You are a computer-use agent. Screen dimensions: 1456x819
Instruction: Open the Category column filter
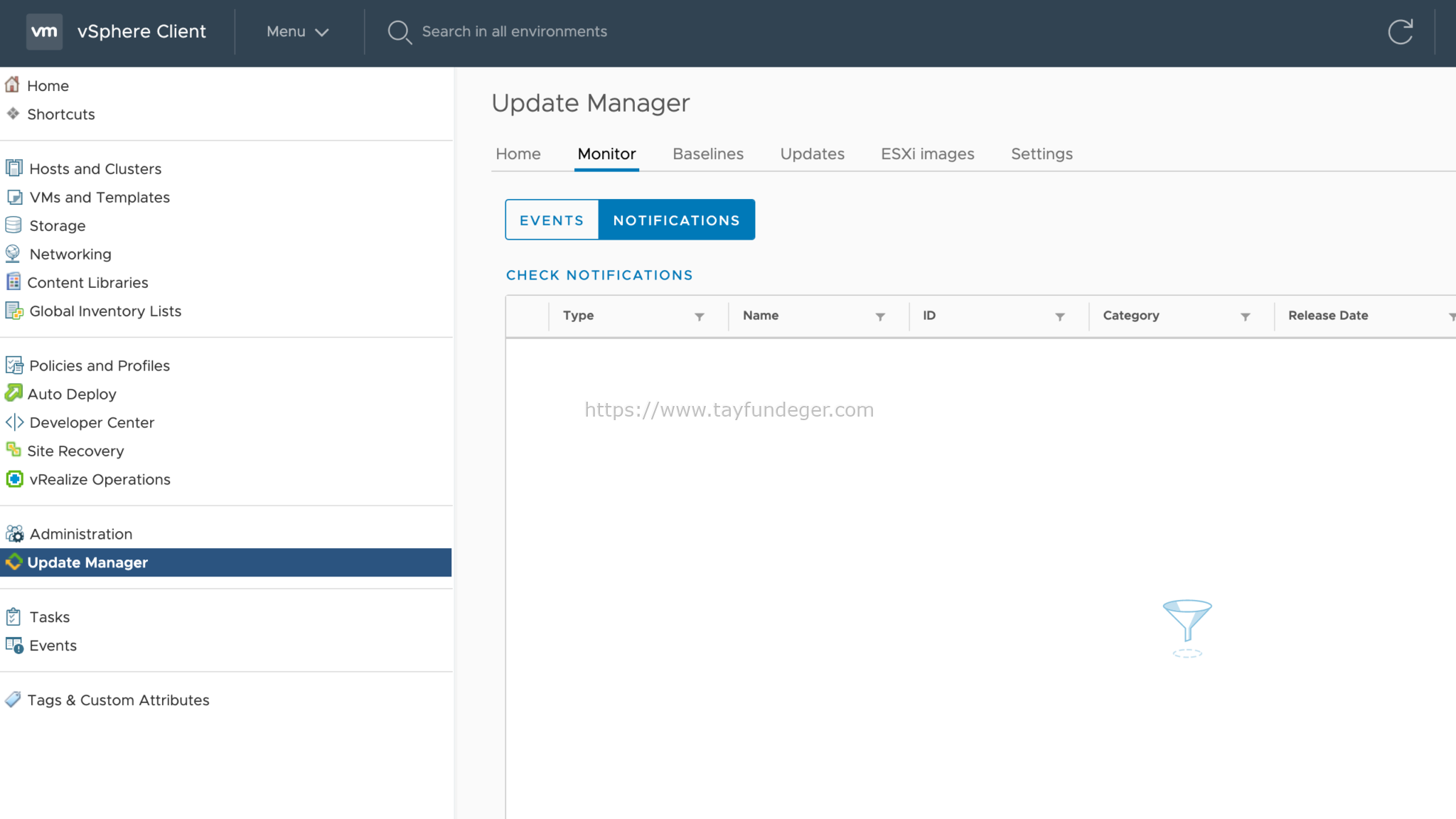point(1245,316)
